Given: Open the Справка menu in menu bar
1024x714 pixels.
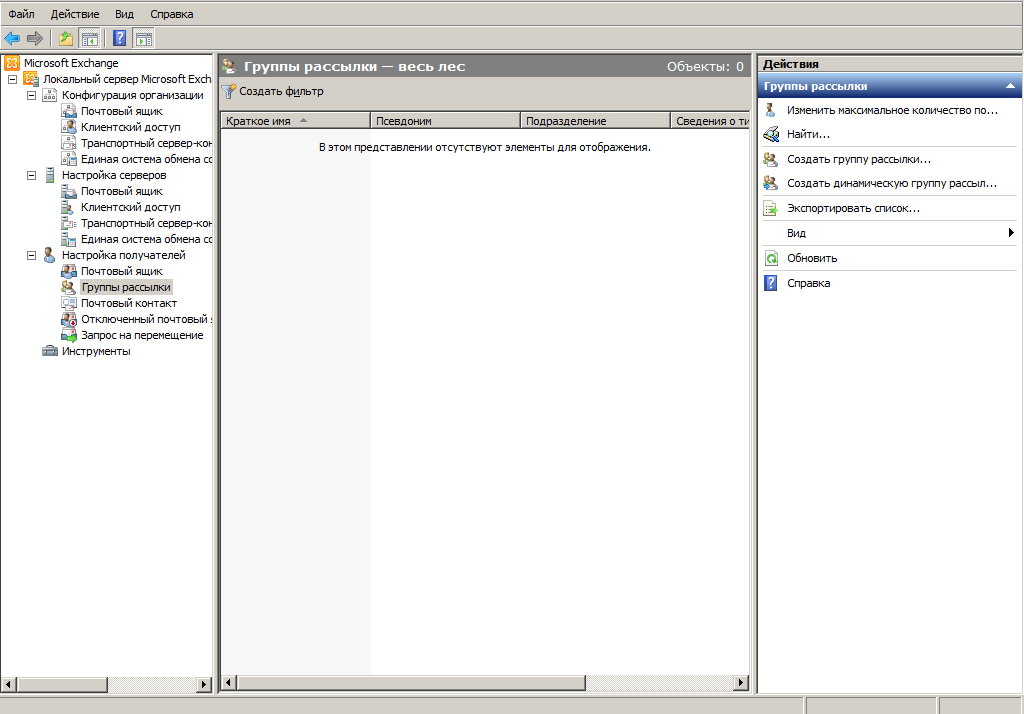Looking at the screenshot, I should point(172,14).
